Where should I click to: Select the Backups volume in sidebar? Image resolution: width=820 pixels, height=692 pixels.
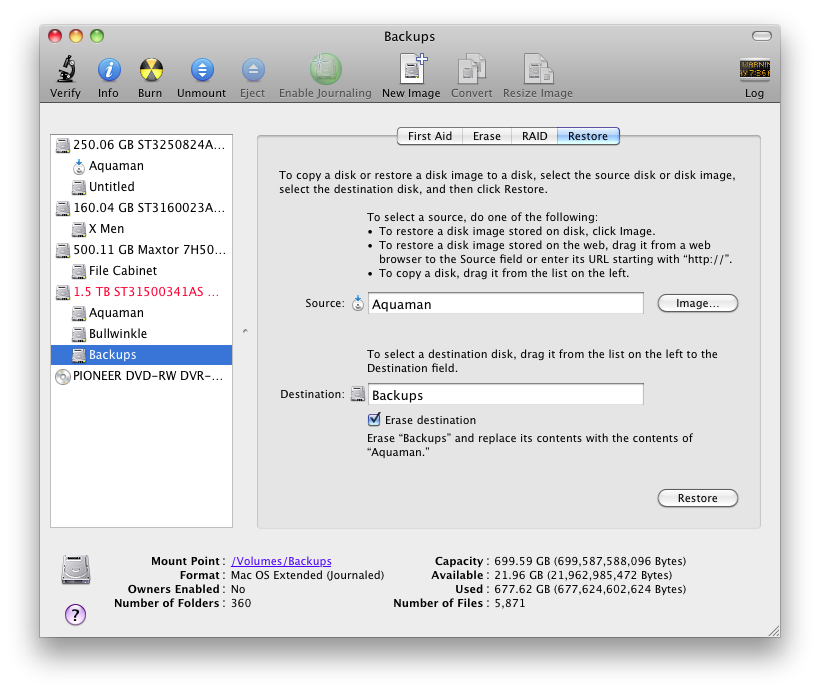pos(141,355)
